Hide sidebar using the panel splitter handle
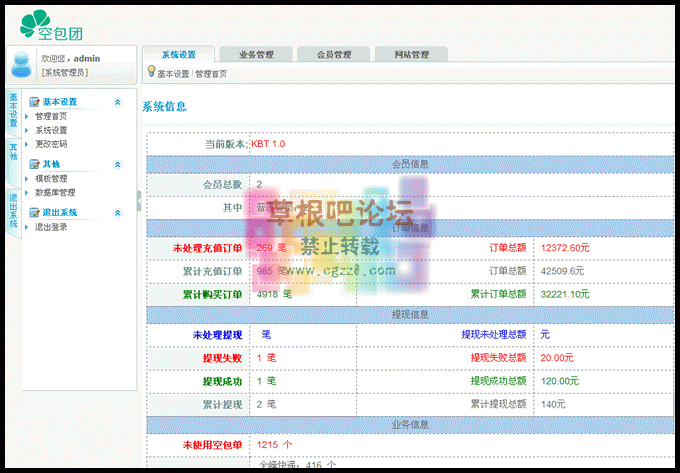 click(139, 201)
